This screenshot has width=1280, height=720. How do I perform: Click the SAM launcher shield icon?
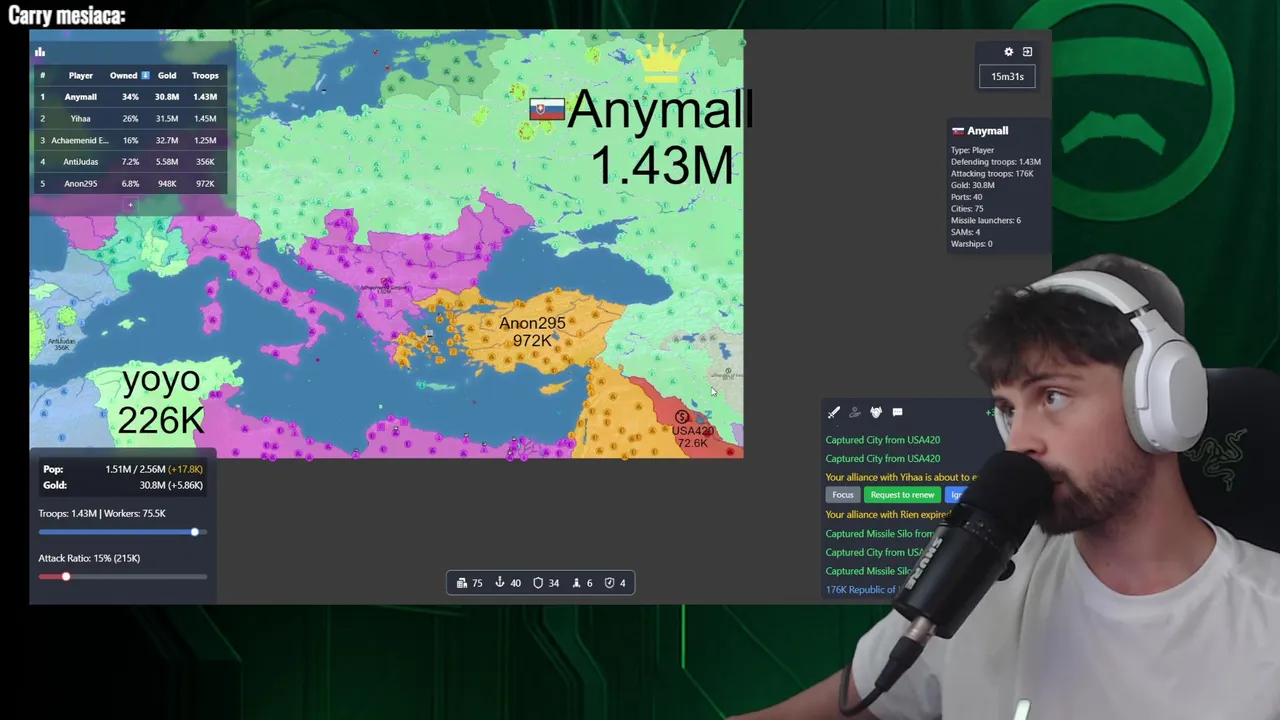point(609,583)
